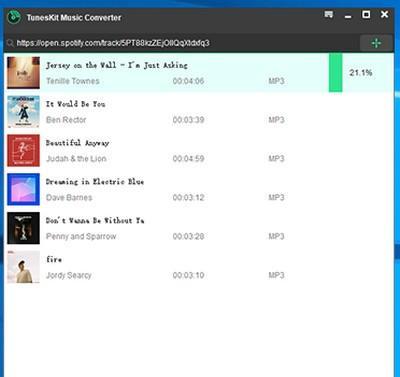Image resolution: width=400 pixels, height=377 pixels.
Task: Click duration 00:04:59
Action: pos(188,159)
